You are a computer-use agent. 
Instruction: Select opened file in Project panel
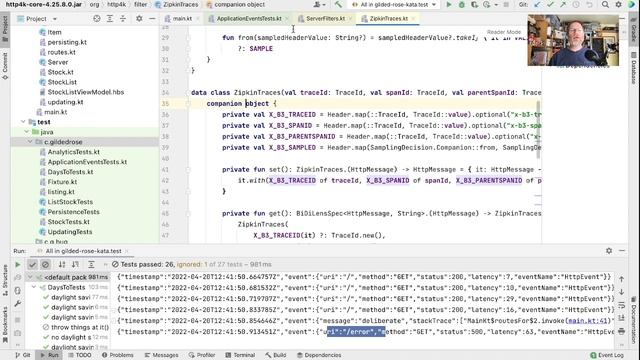[x=97, y=19]
